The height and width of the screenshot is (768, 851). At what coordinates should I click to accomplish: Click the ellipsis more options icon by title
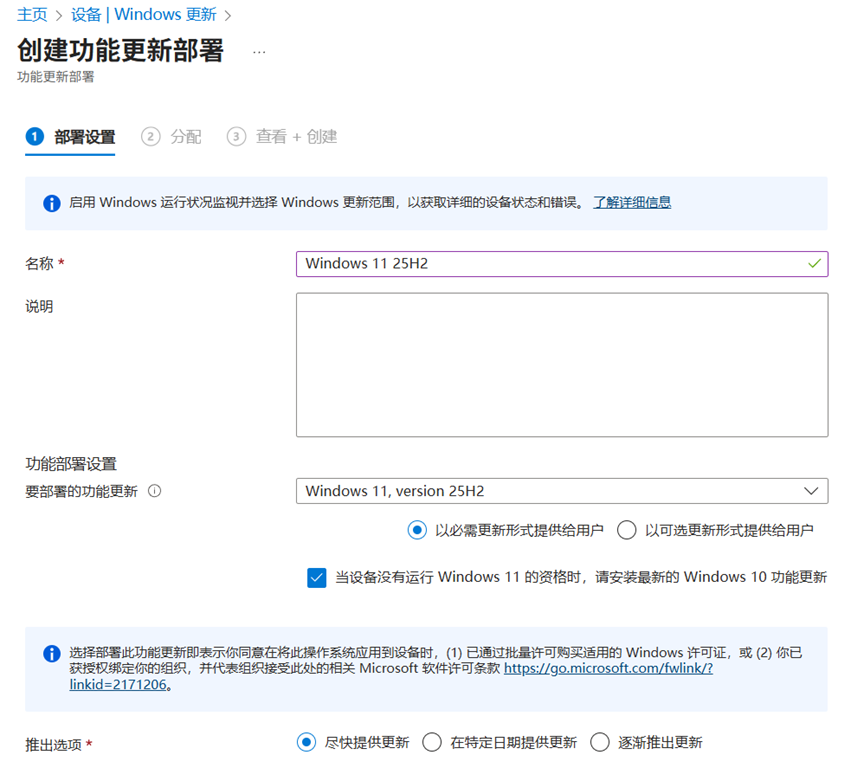(x=259, y=52)
